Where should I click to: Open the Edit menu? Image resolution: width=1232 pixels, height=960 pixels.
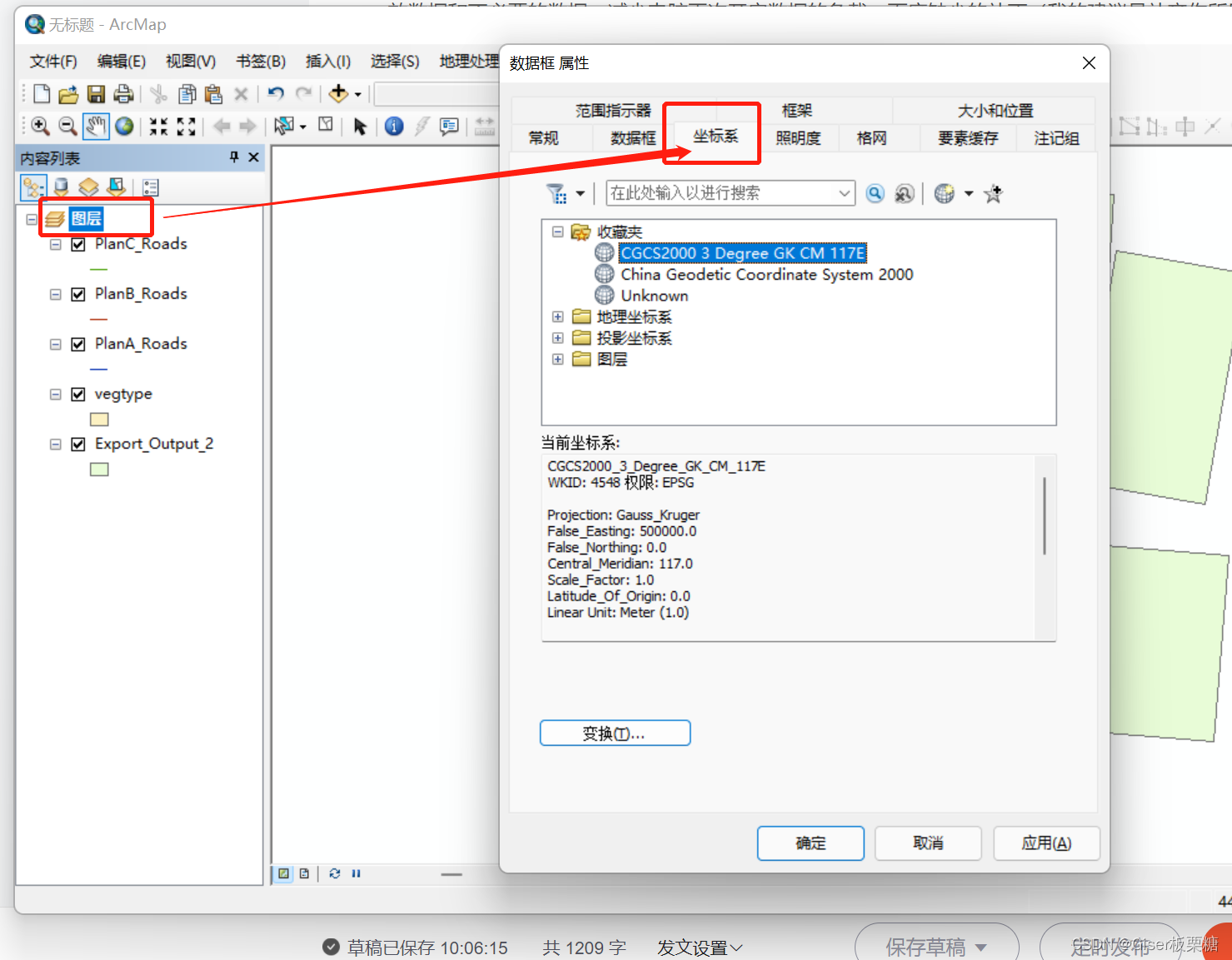tap(122, 62)
